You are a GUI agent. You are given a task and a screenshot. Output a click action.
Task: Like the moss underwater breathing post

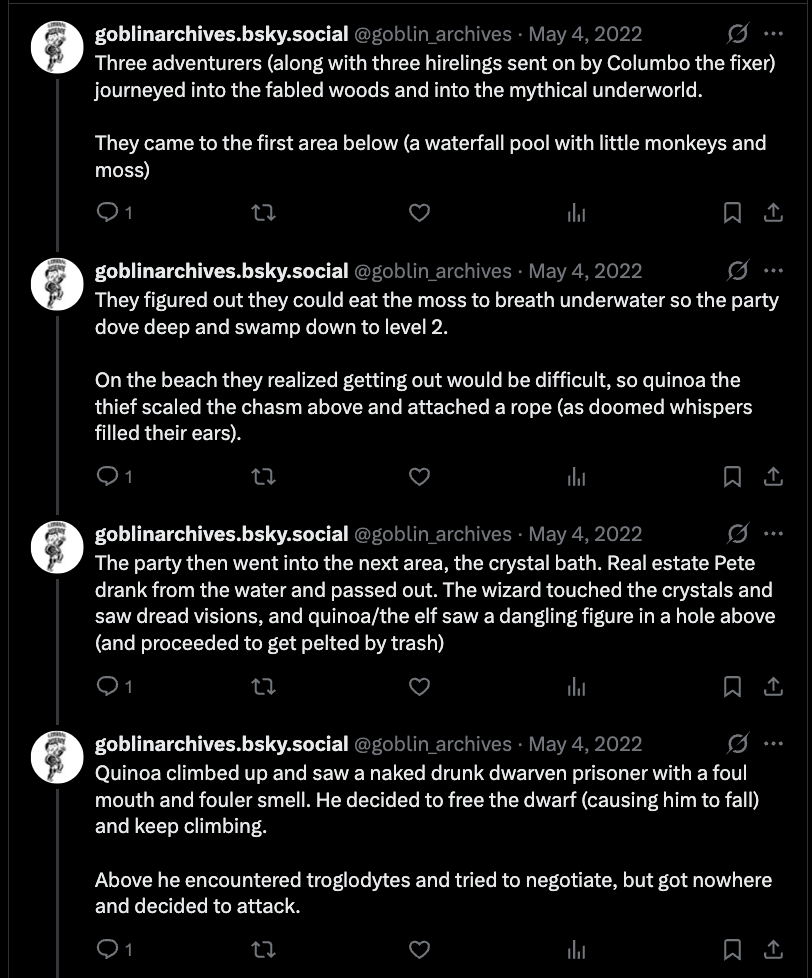tap(419, 477)
